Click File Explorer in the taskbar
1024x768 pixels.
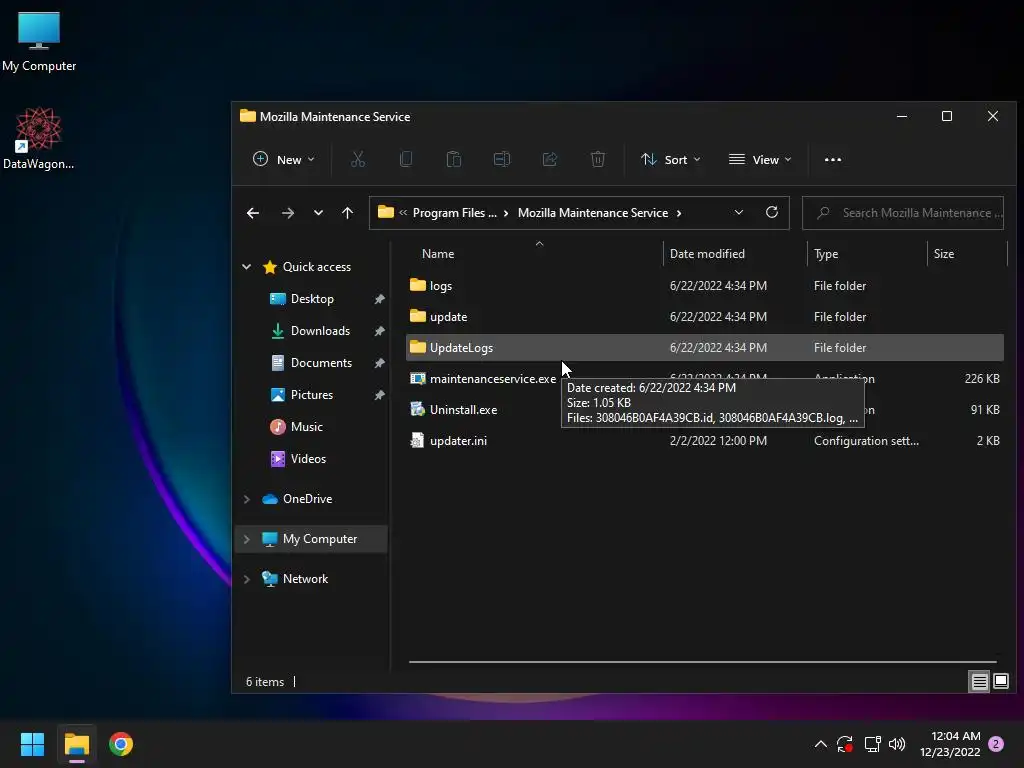pyautogui.click(x=76, y=744)
